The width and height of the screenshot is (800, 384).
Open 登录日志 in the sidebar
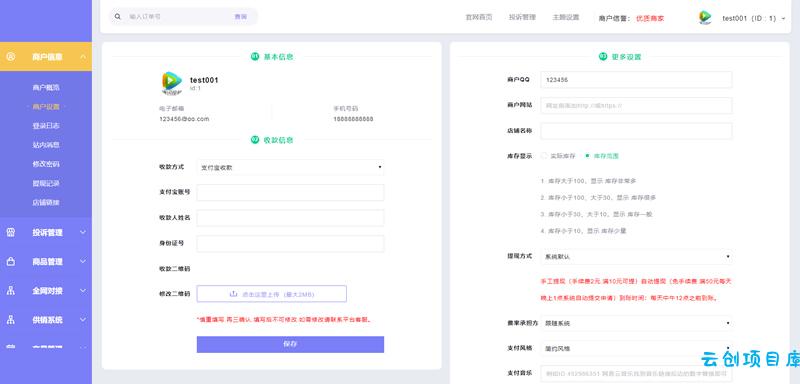pos(46,126)
